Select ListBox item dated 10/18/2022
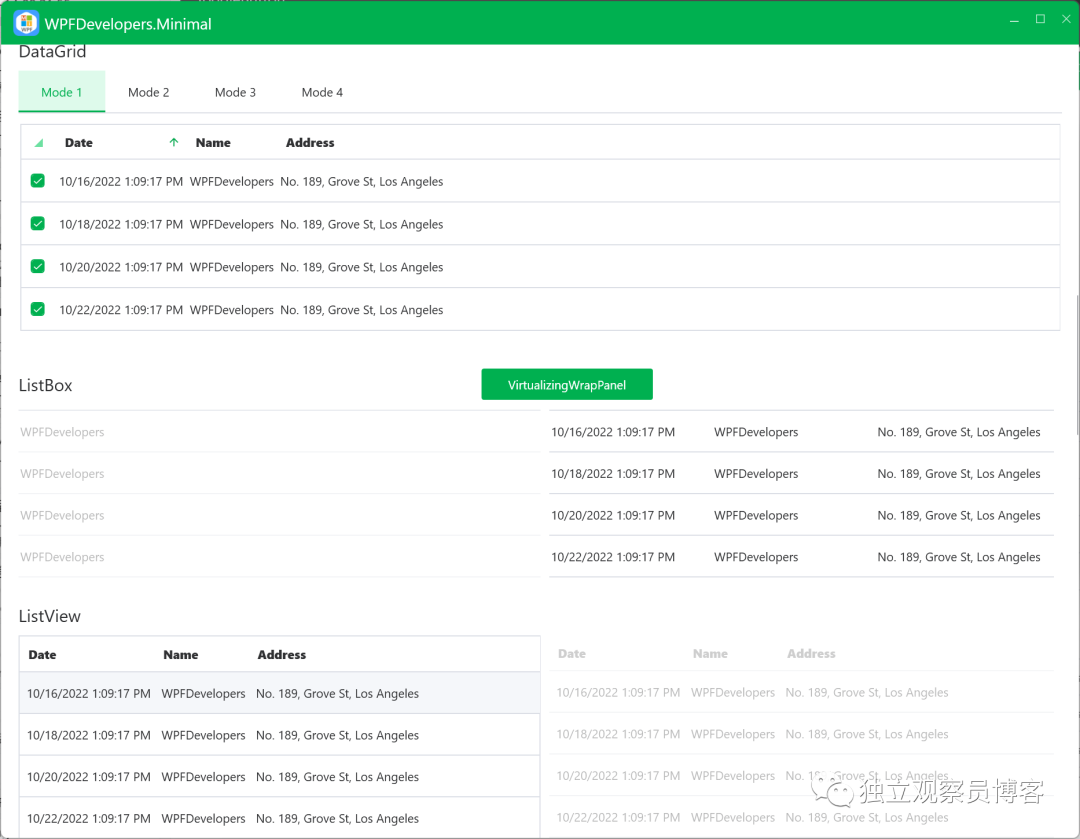1080x839 pixels. click(x=801, y=473)
